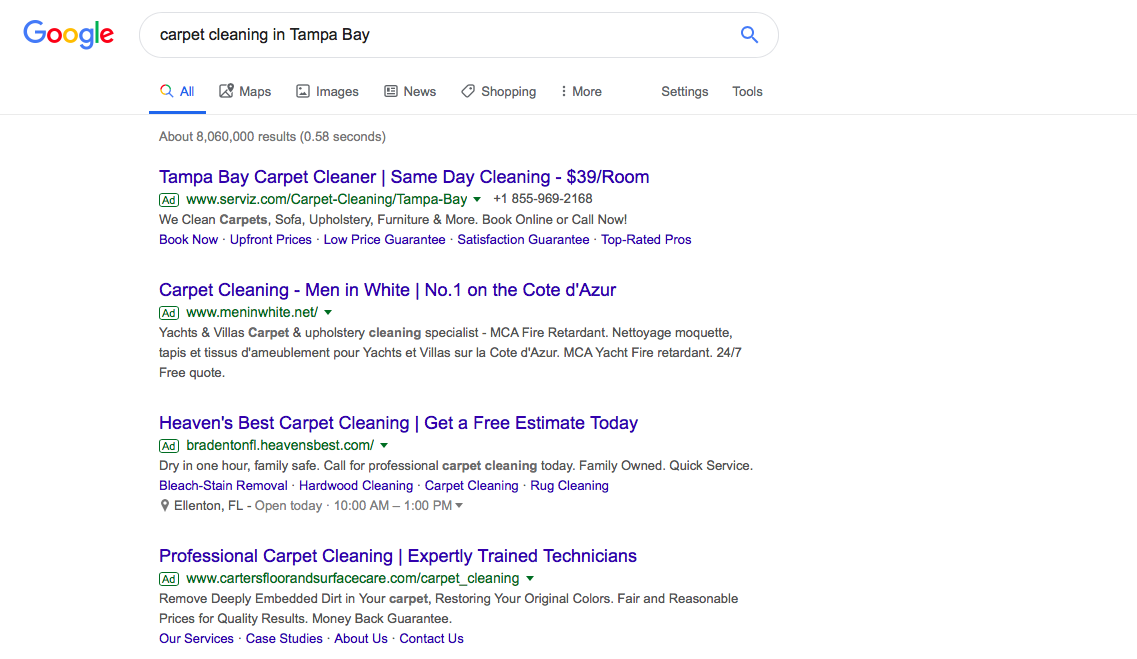Open the News tab
1137x659 pixels.
pyautogui.click(x=410, y=91)
